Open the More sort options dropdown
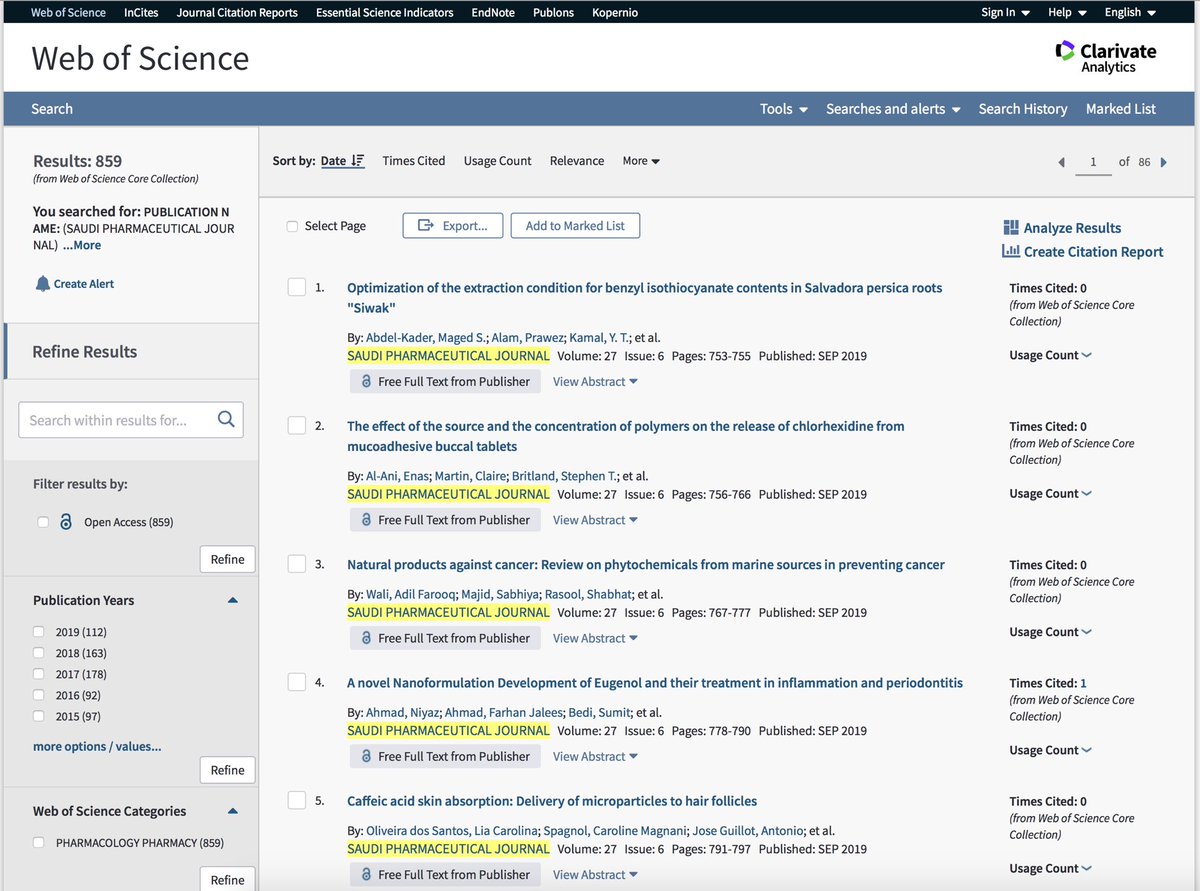Image resolution: width=1200 pixels, height=891 pixels. point(641,161)
